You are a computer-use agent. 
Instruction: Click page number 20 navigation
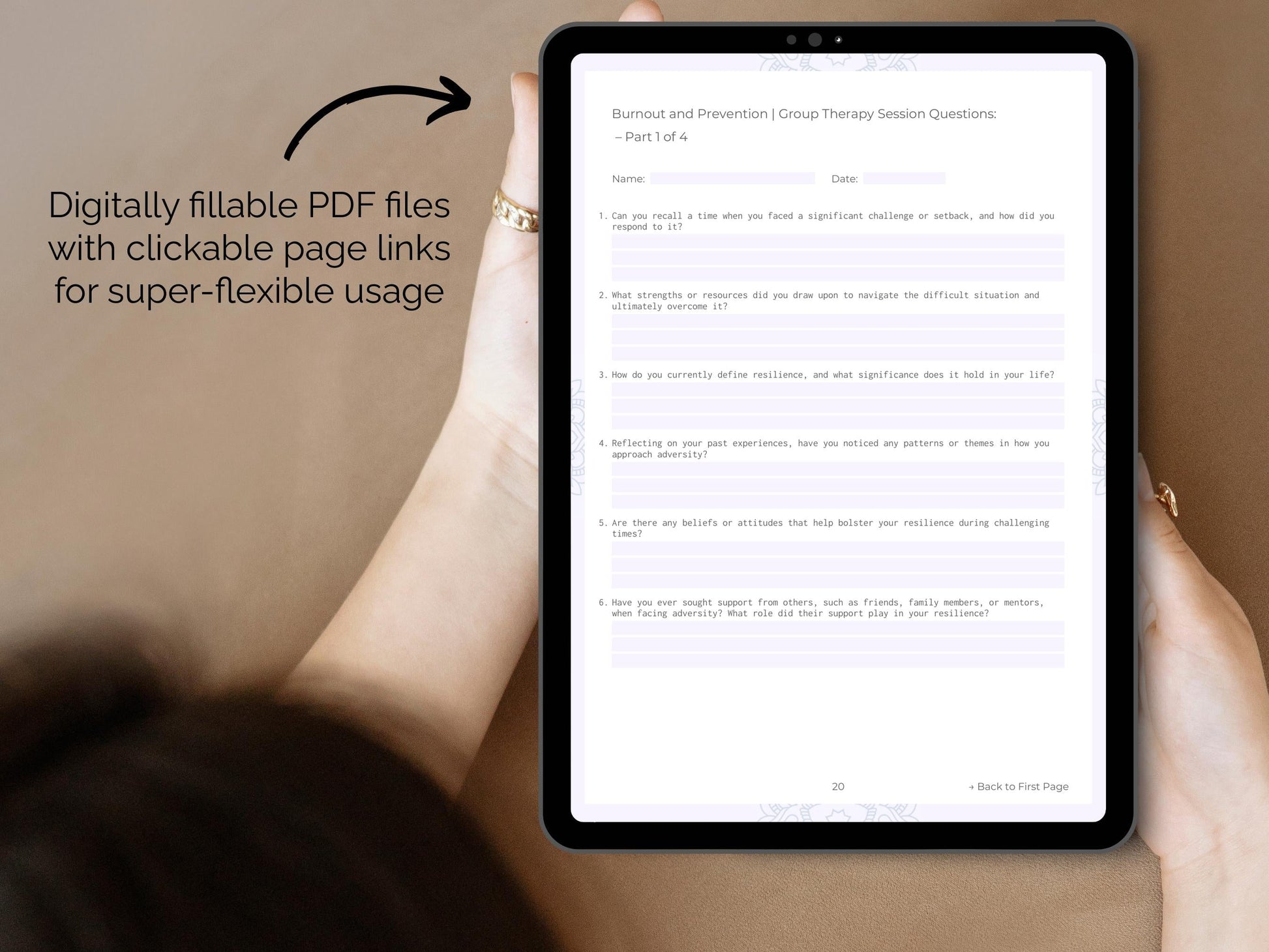(837, 786)
